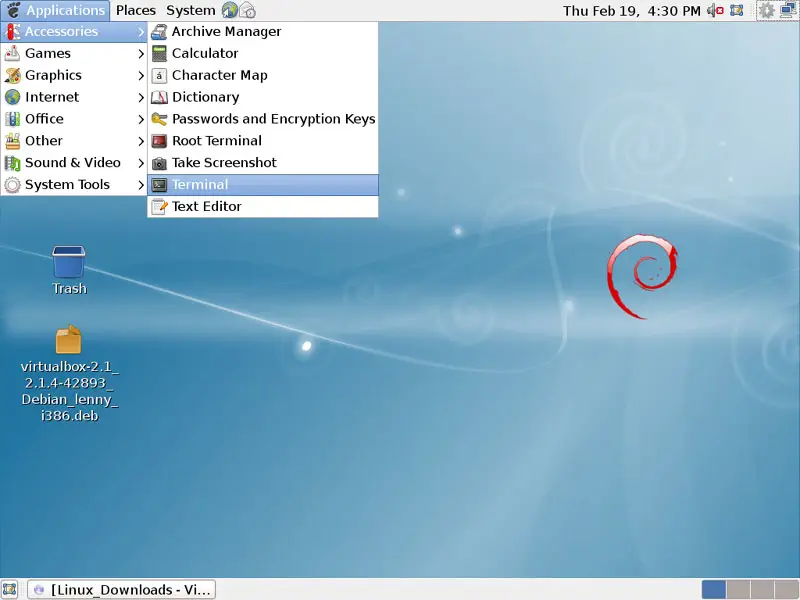Viewport: 800px width, 600px height.
Task: Choose Passwords and Encryption Keys entry
Action: coord(263,119)
